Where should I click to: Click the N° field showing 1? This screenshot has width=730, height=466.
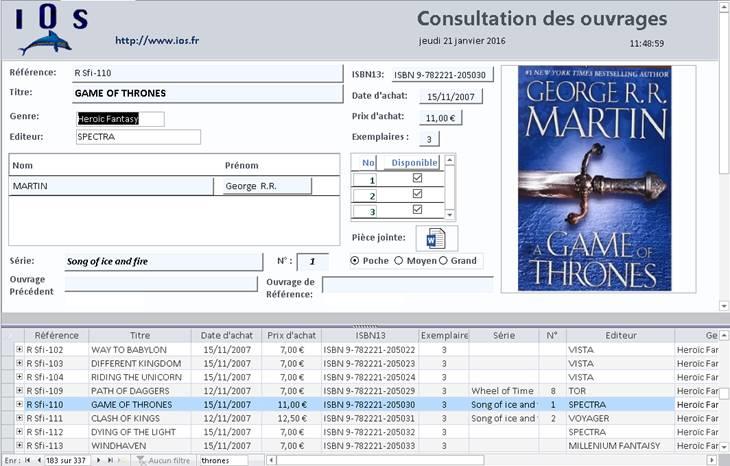coord(312,262)
